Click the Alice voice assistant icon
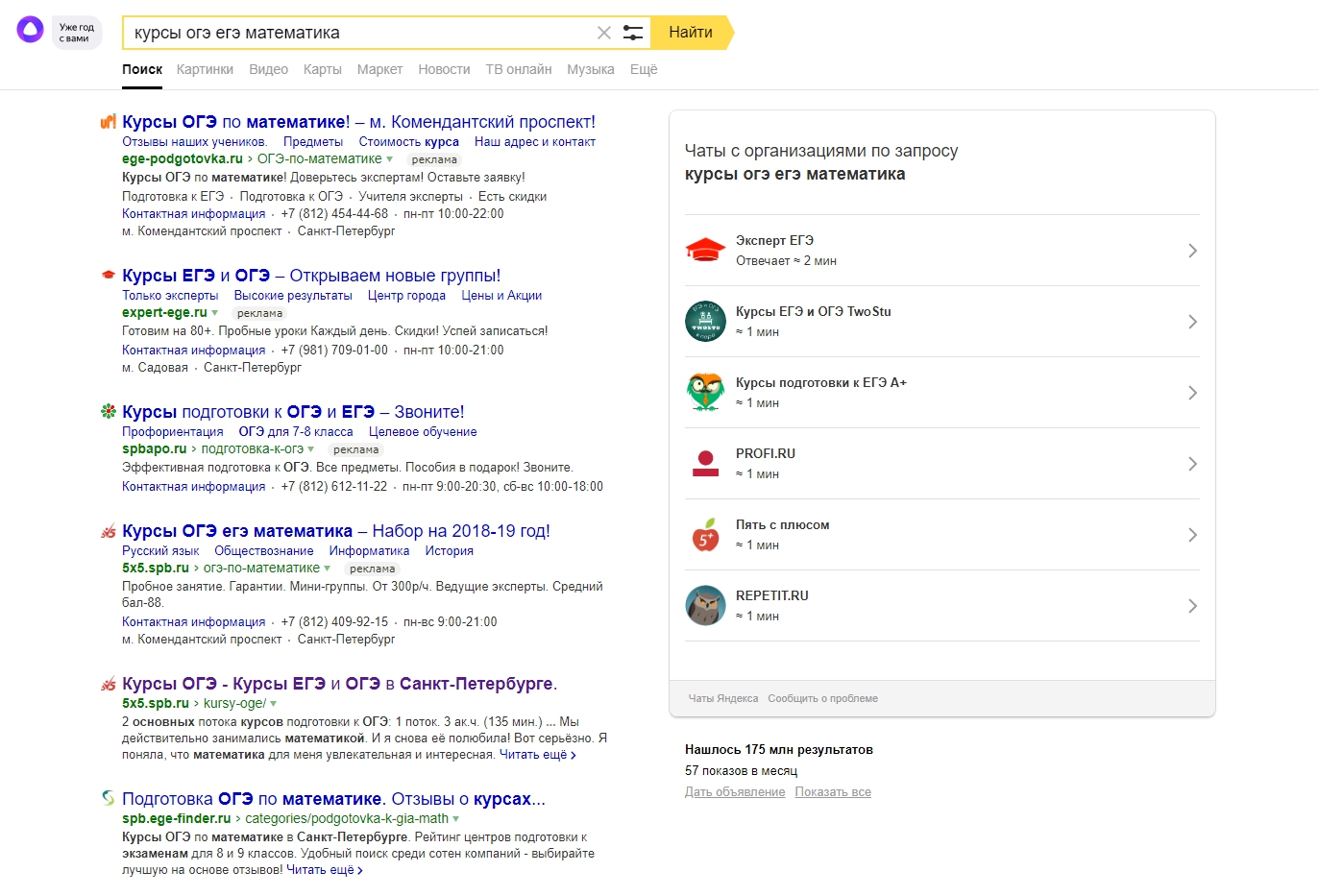1319x896 pixels. tap(31, 30)
